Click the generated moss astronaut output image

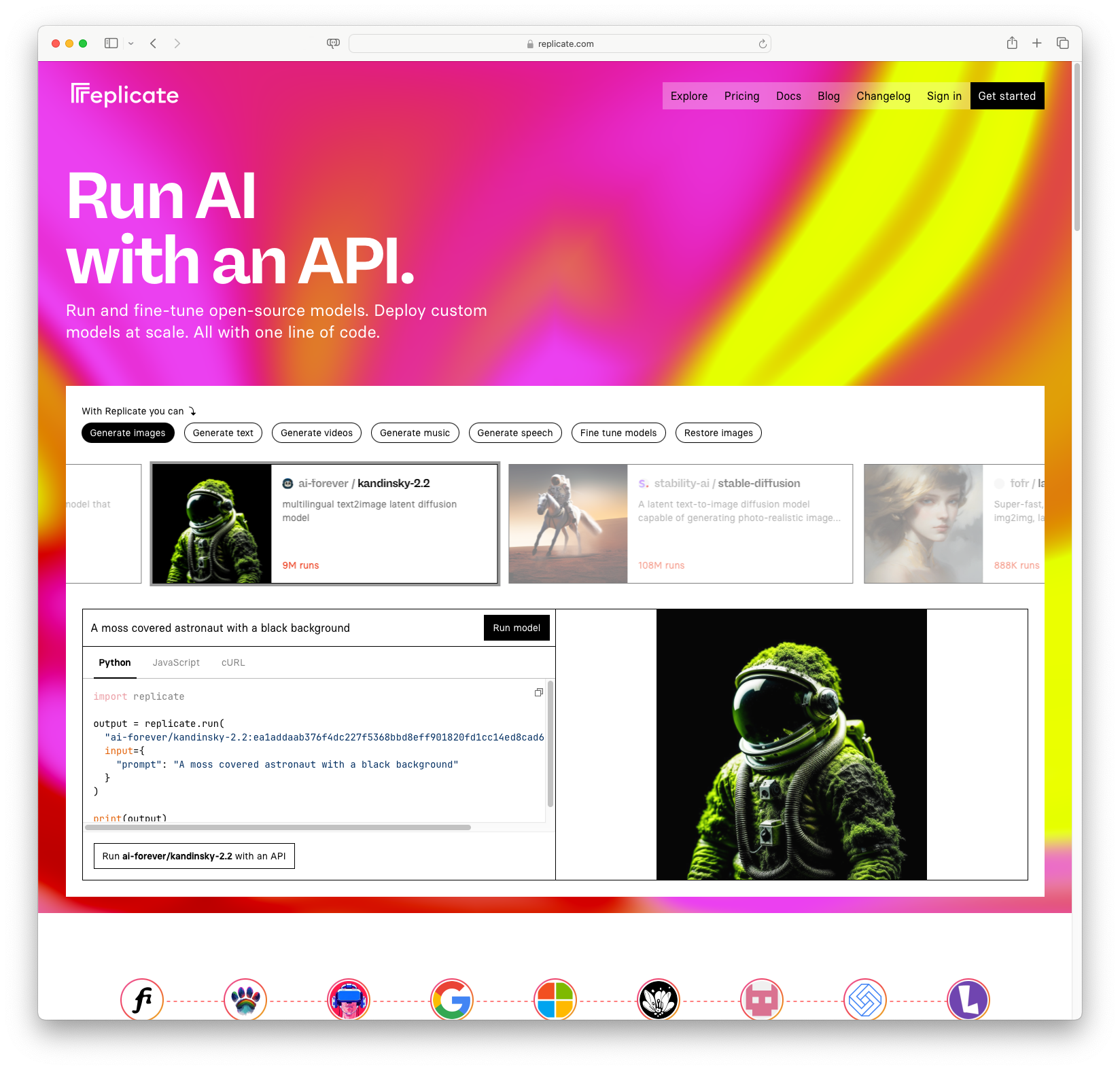pyautogui.click(x=791, y=745)
